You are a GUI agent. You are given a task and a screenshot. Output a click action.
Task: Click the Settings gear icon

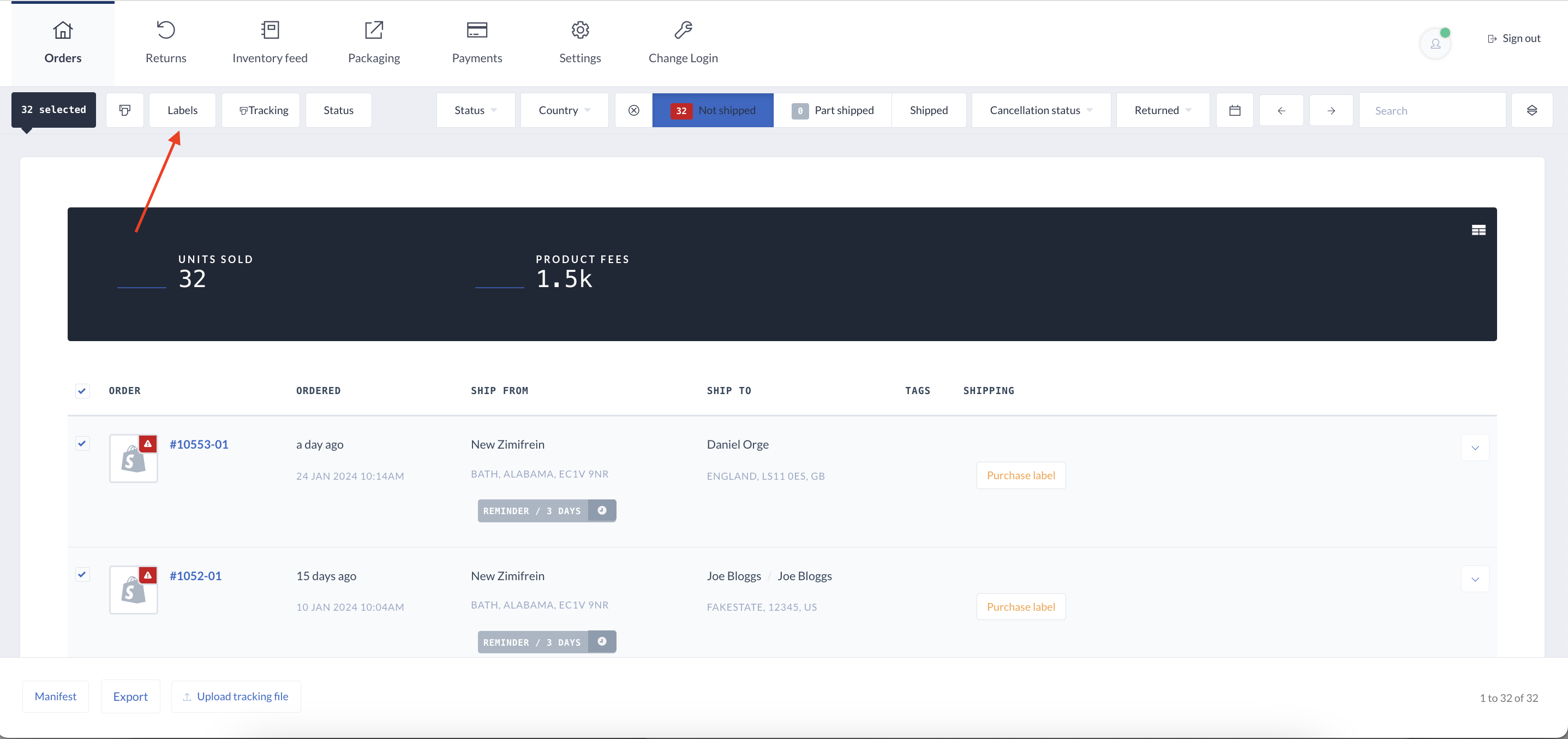[x=580, y=30]
